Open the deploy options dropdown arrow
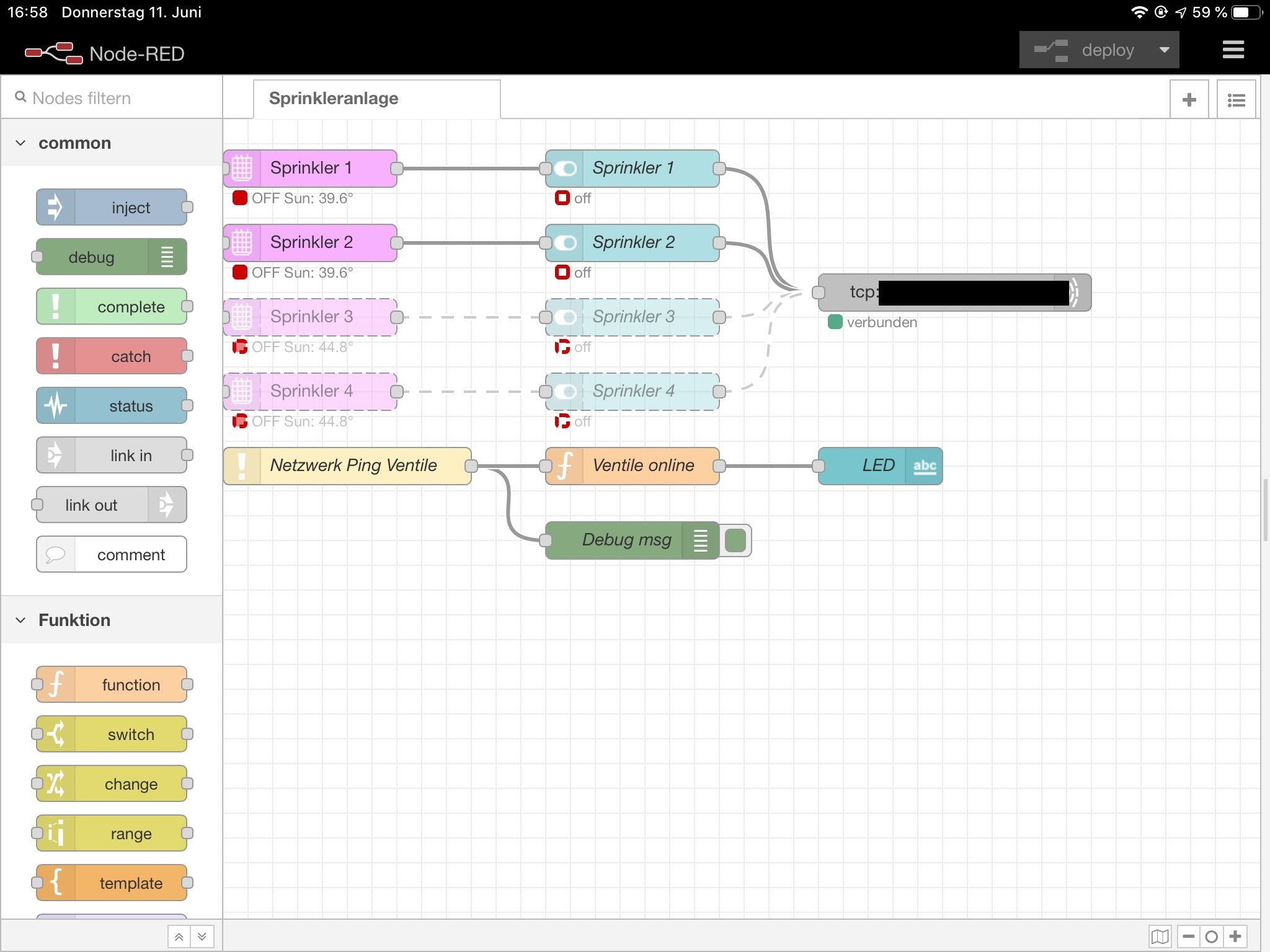Screen dimensions: 1270x952 pos(1164,50)
